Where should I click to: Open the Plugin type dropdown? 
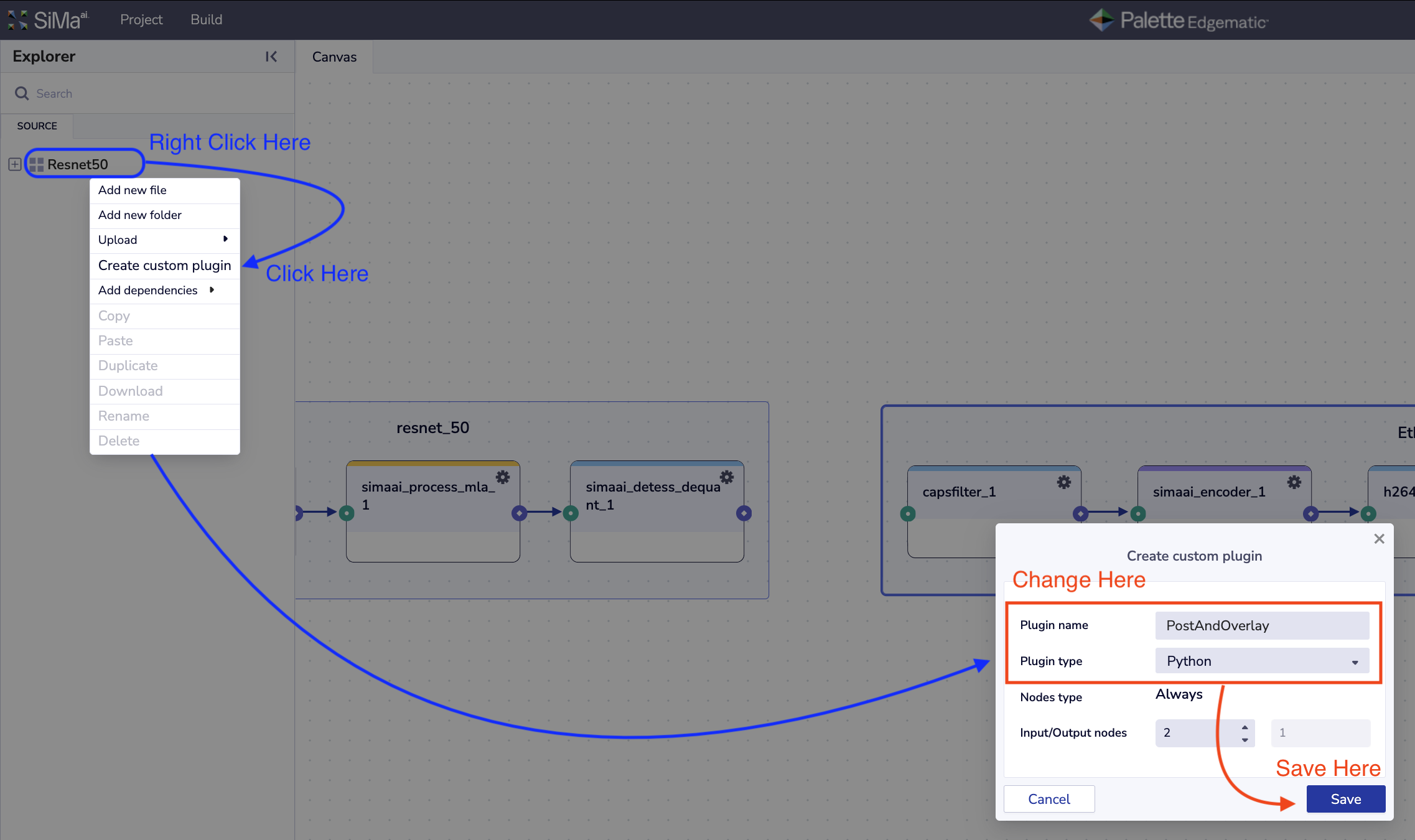click(x=1262, y=661)
